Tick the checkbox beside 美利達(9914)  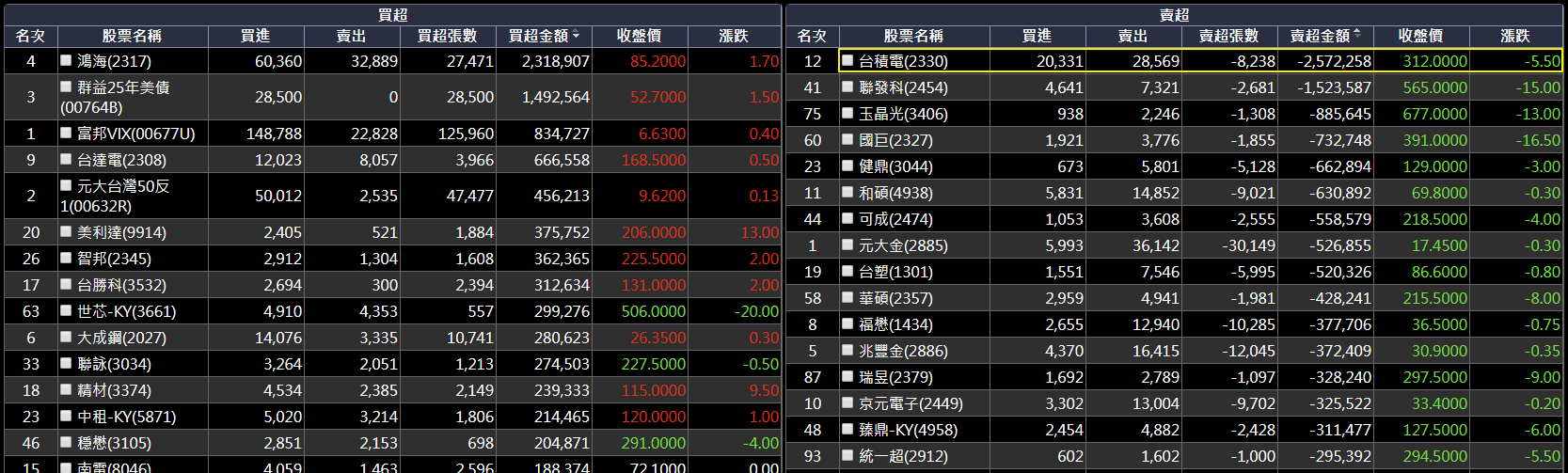point(66,232)
